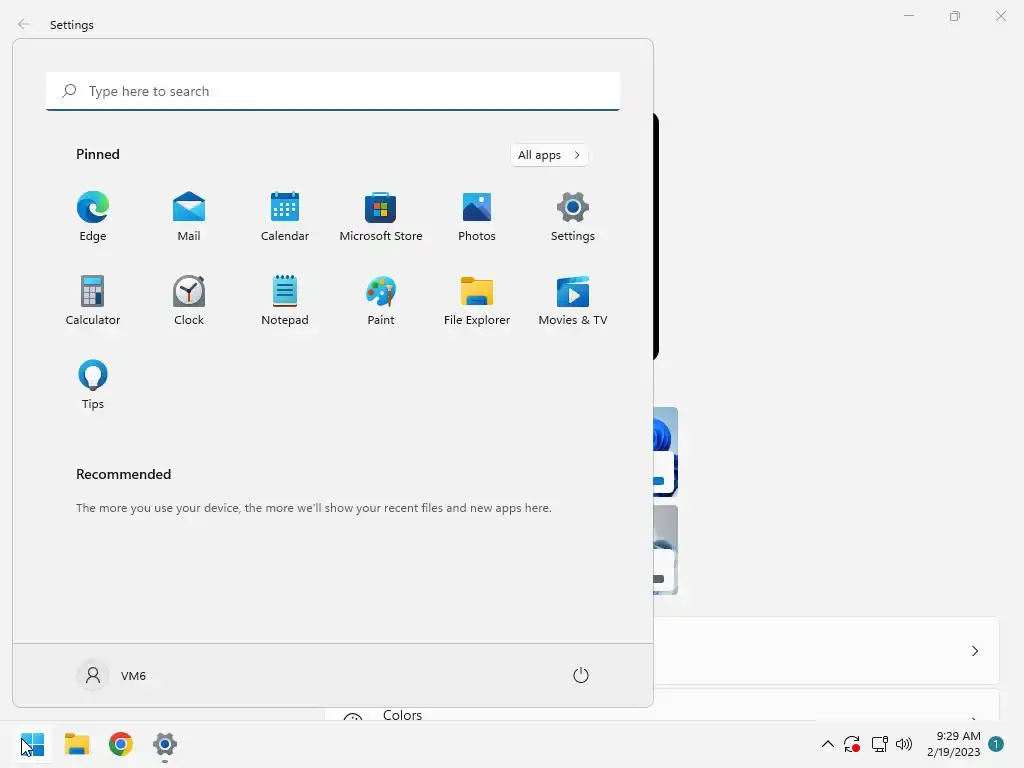This screenshot has height=768, width=1024.
Task: Click the sync status tray icon
Action: pos(852,744)
